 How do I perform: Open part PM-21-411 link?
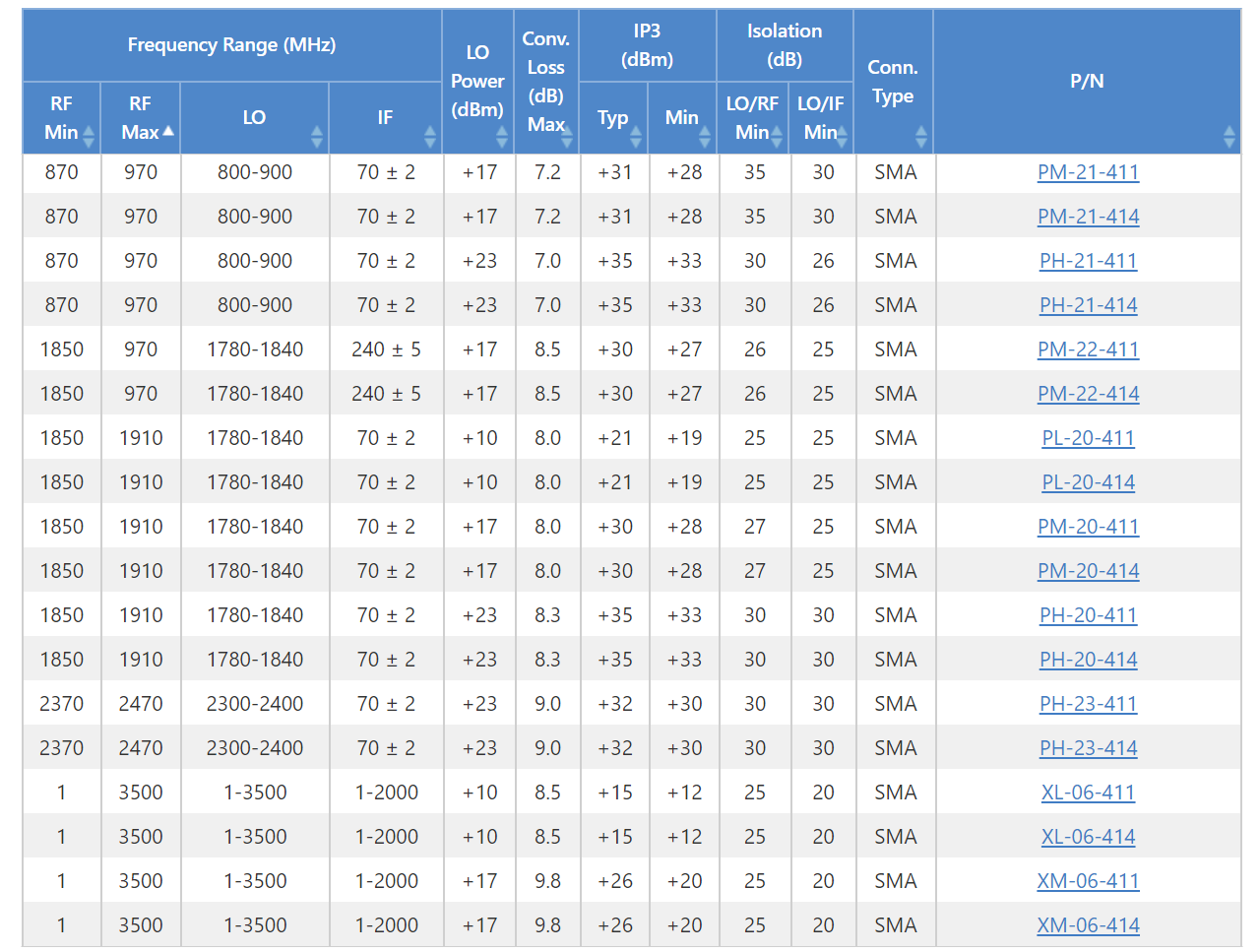point(1088,172)
